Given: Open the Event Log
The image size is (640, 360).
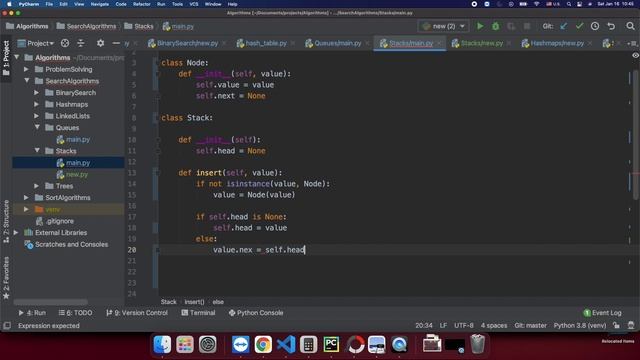Looking at the screenshot, I should 602,313.
